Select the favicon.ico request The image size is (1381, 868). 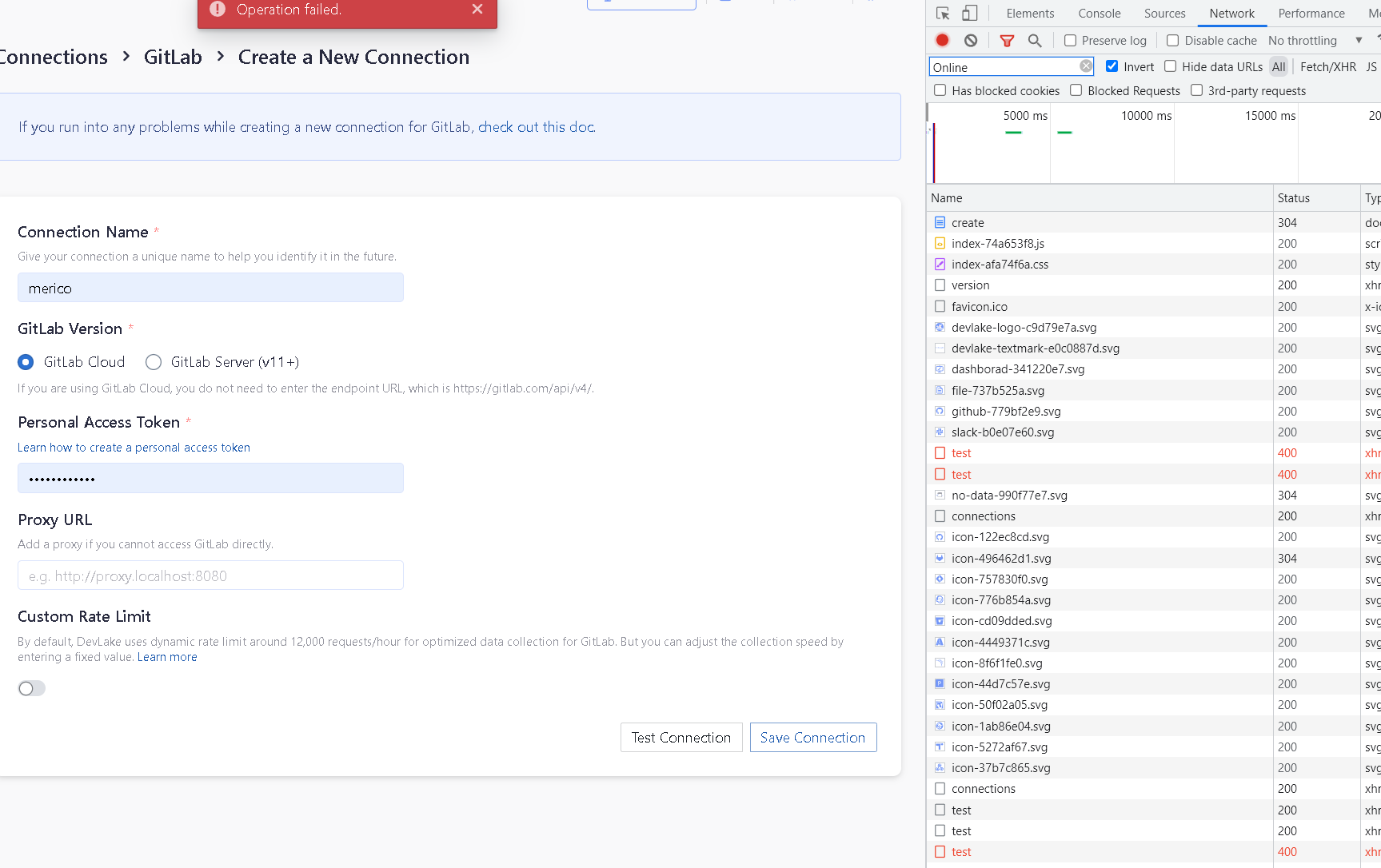tap(1100, 306)
